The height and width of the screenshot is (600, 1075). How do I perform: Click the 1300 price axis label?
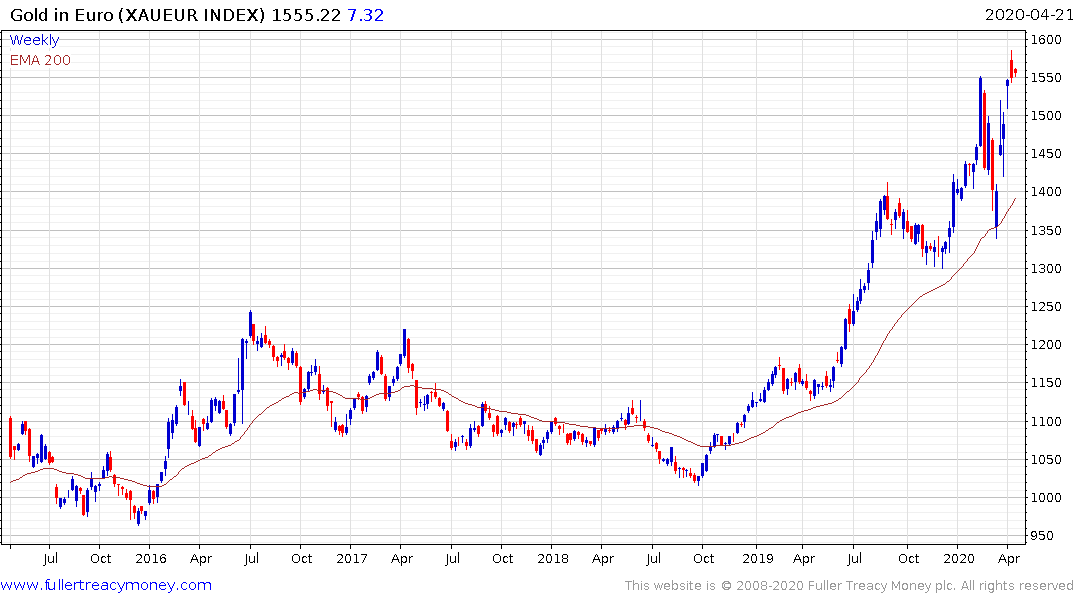pos(1046,269)
